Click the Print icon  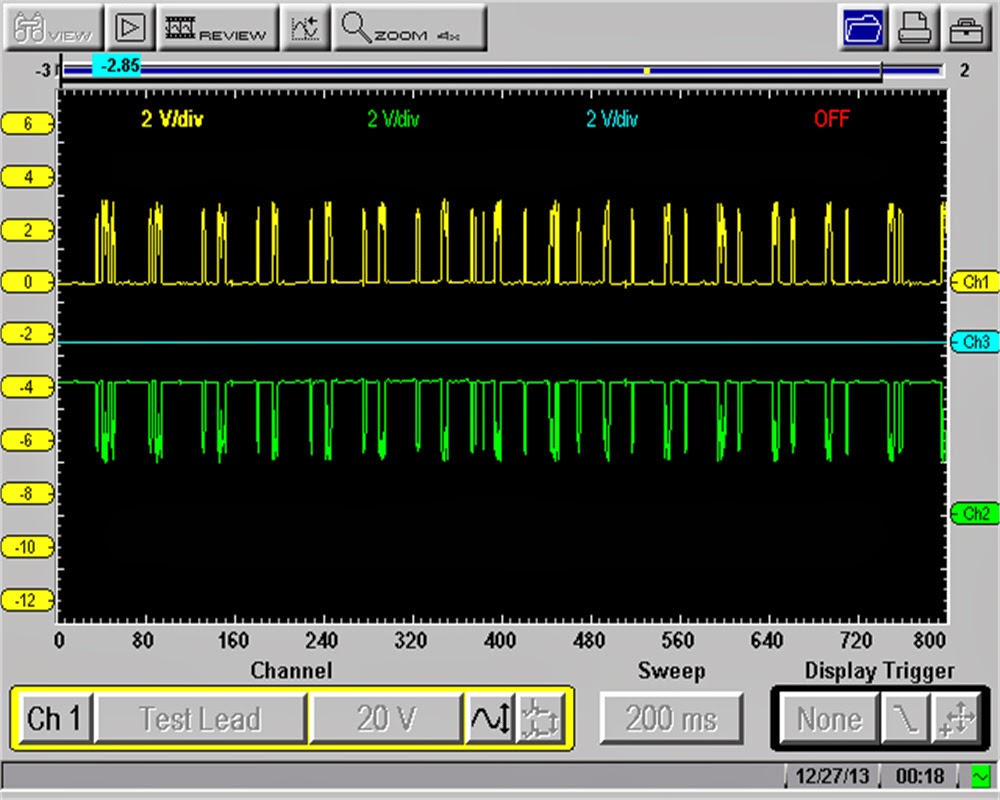[915, 28]
